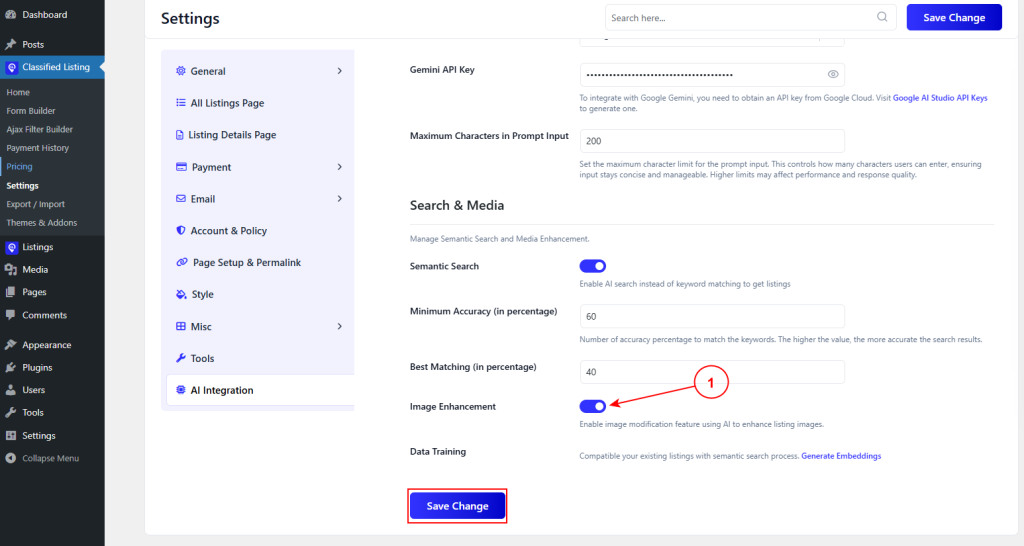Viewport: 1024px width, 546px height.
Task: Turn off the Image Enhancement toggle
Action: [x=593, y=406]
